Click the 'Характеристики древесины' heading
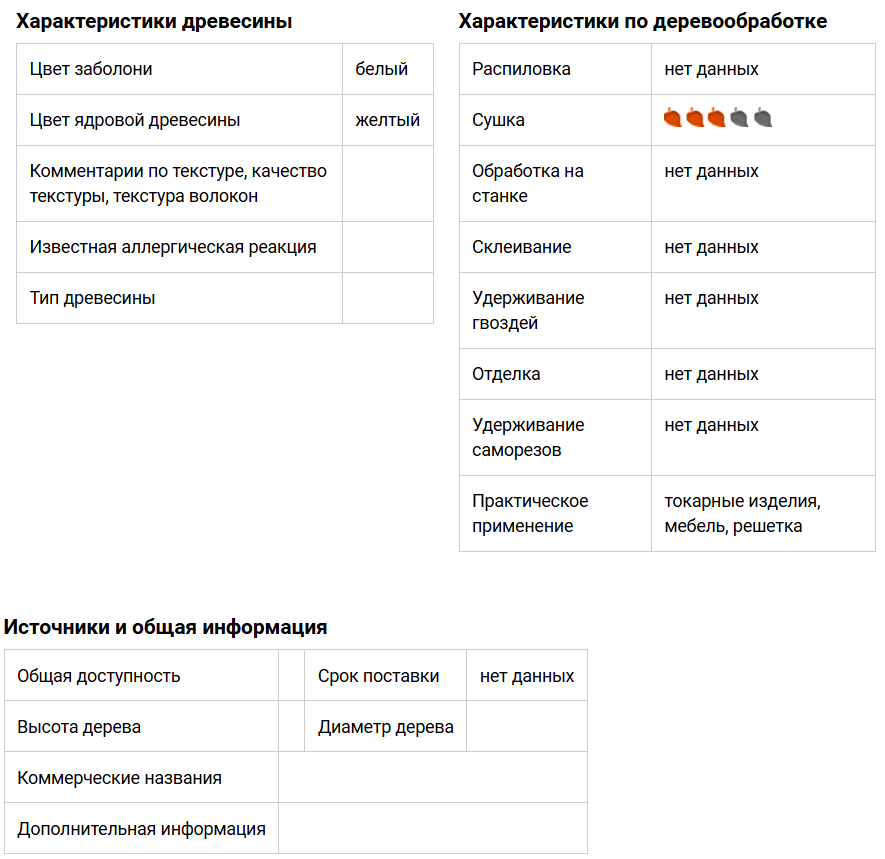This screenshot has height=859, width=885. 154,21
